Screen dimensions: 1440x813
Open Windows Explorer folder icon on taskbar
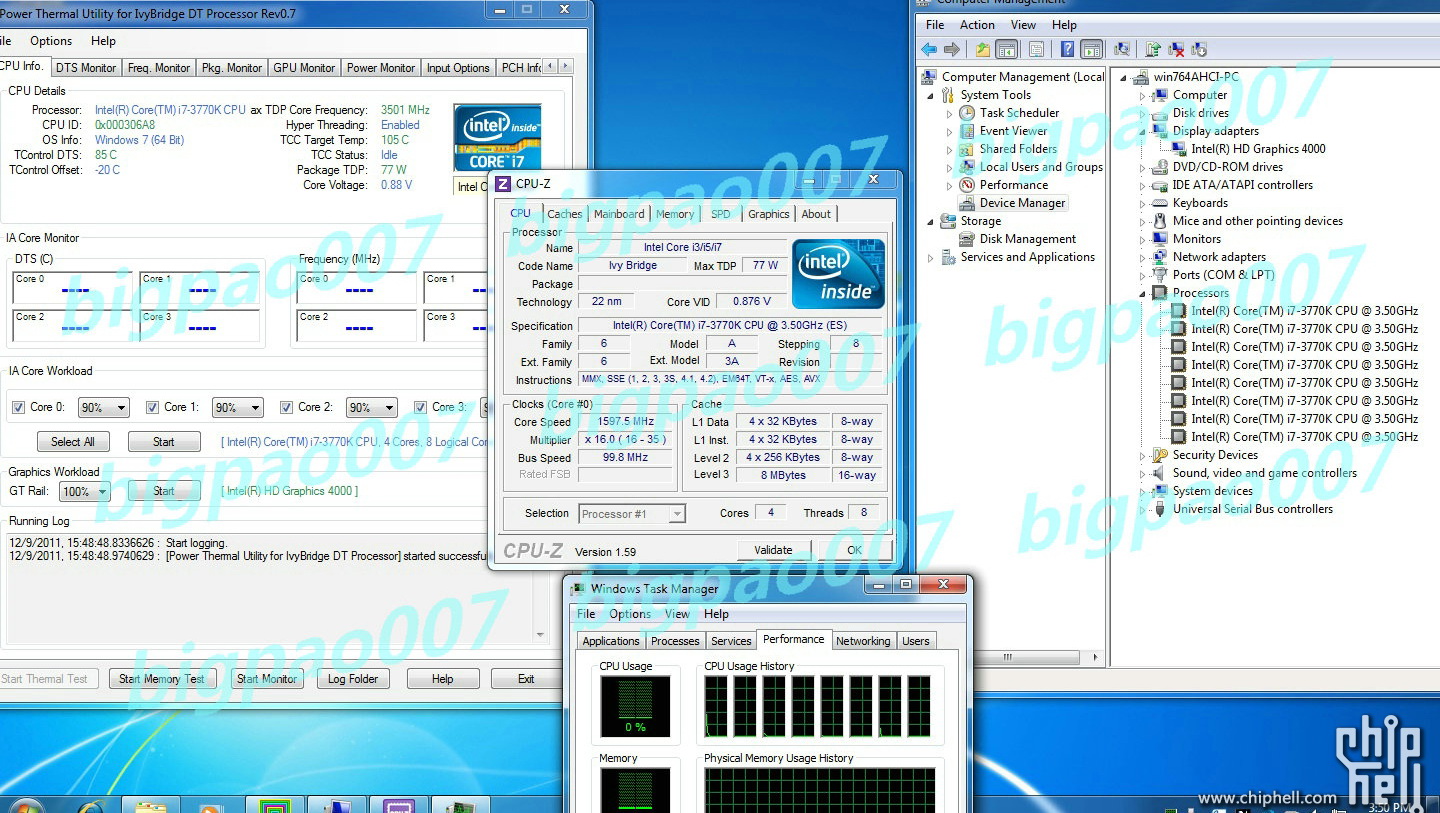tap(151, 805)
